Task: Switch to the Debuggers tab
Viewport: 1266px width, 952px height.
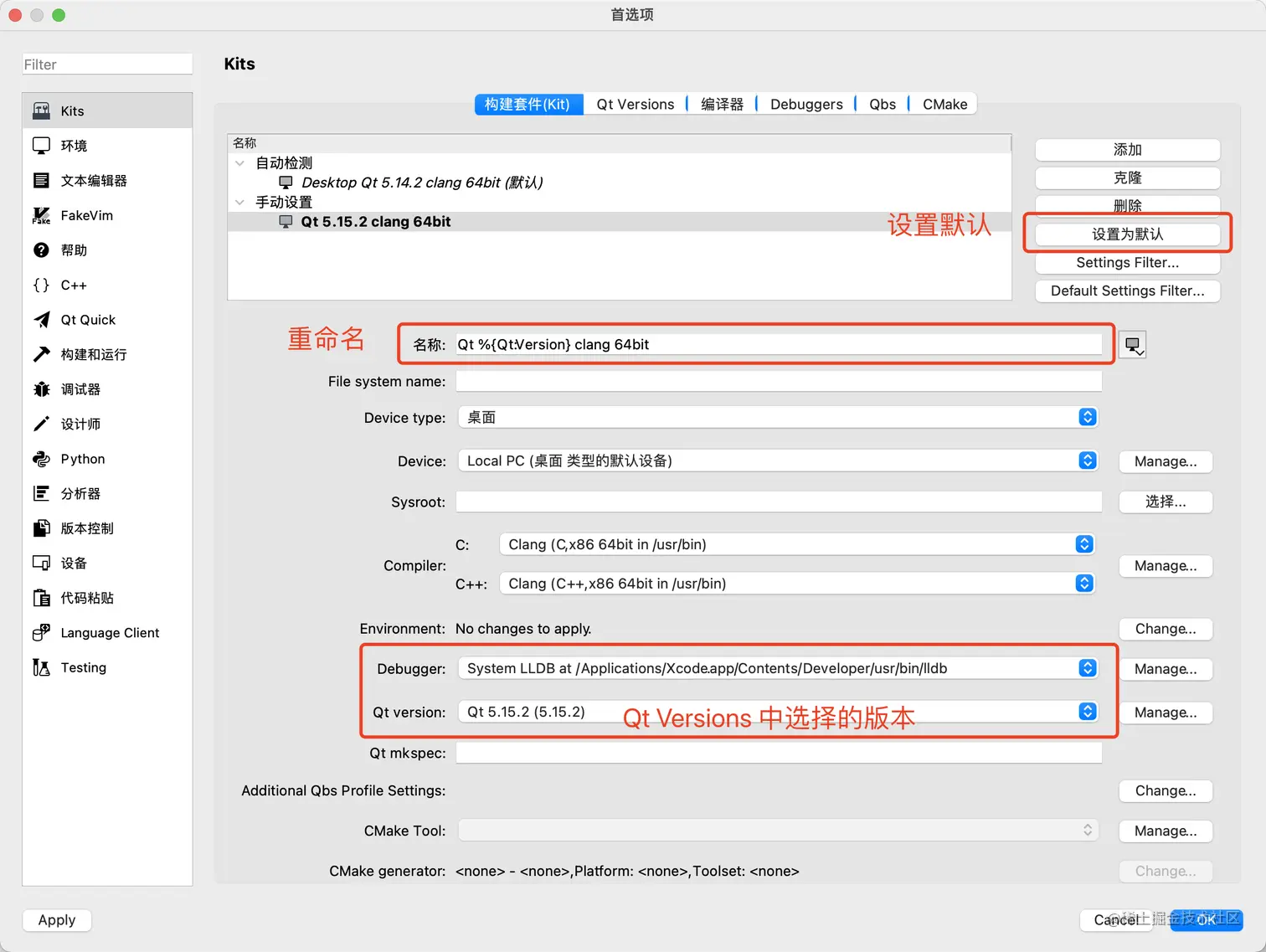Action: (806, 104)
